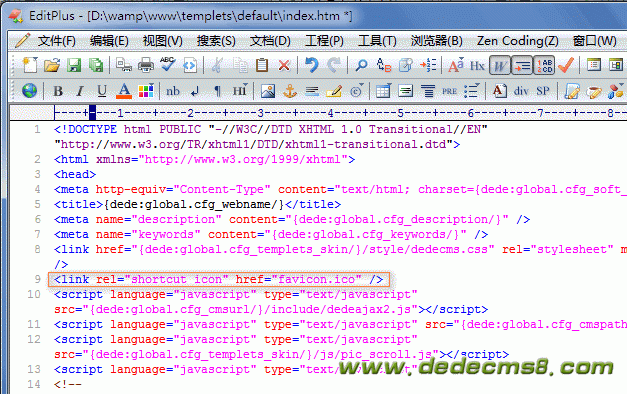
Task: Click the font color A swatch
Action: [124, 91]
